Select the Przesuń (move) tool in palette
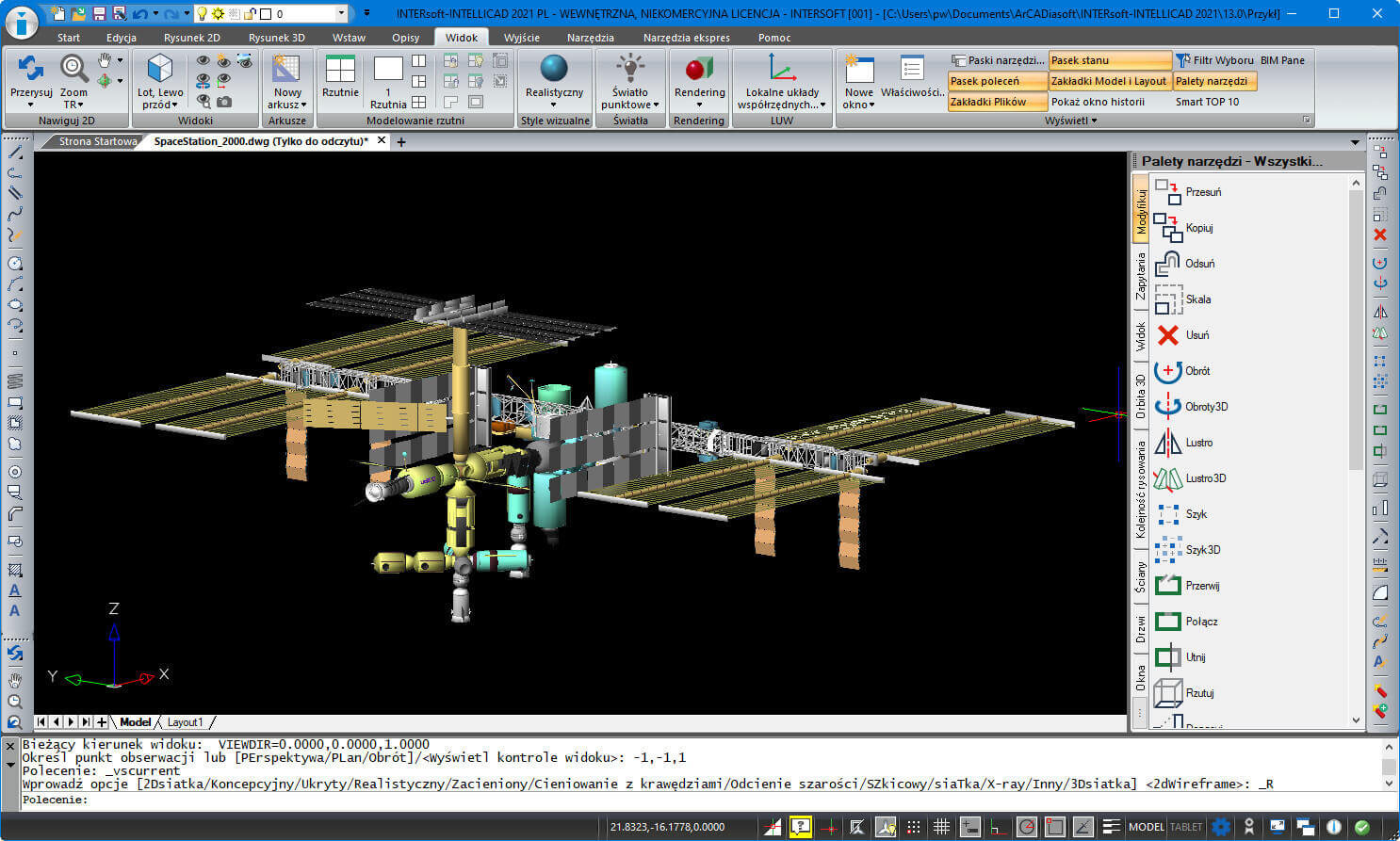 pos(1189,192)
